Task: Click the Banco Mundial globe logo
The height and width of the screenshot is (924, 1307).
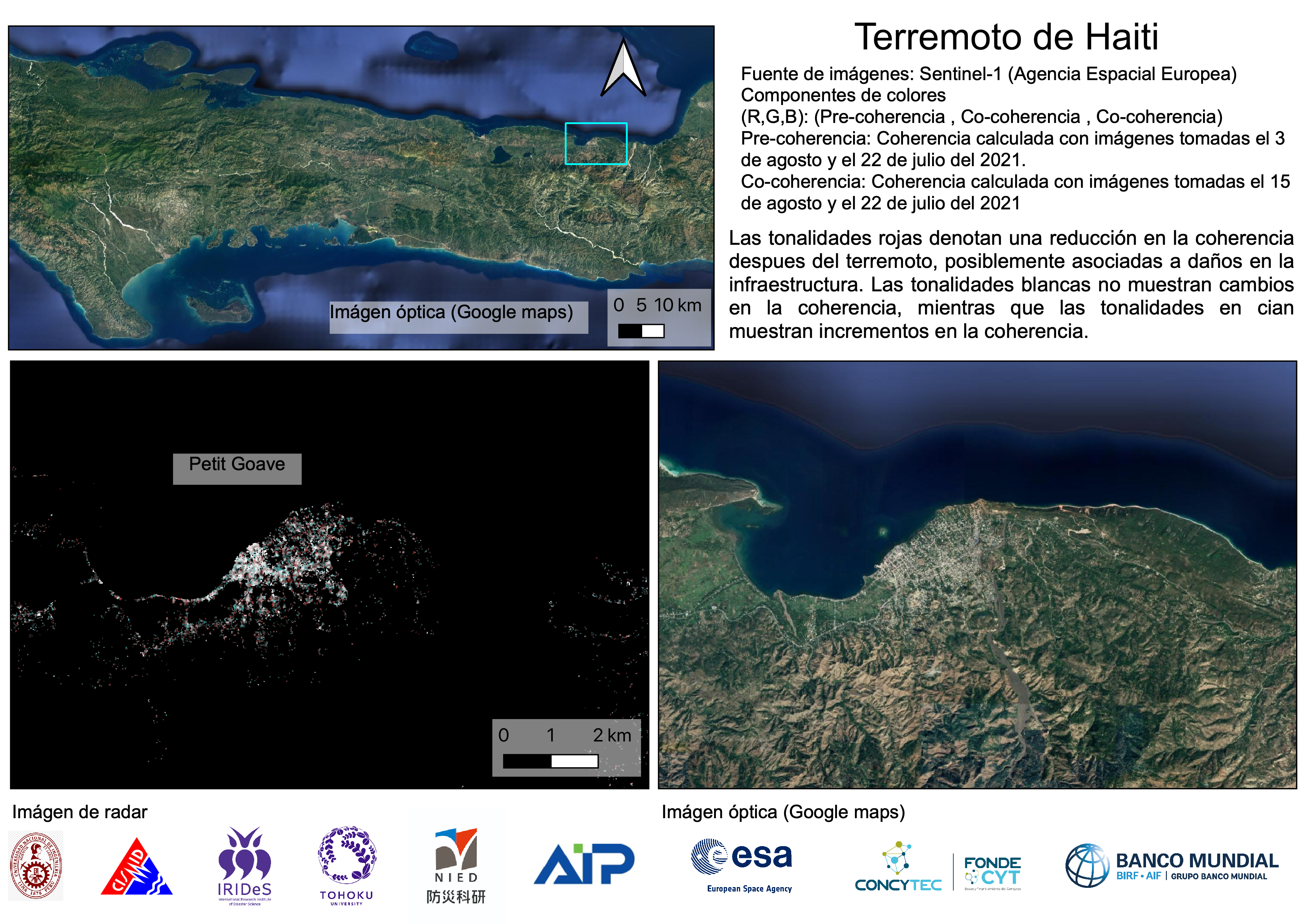Action: pyautogui.click(x=1087, y=866)
